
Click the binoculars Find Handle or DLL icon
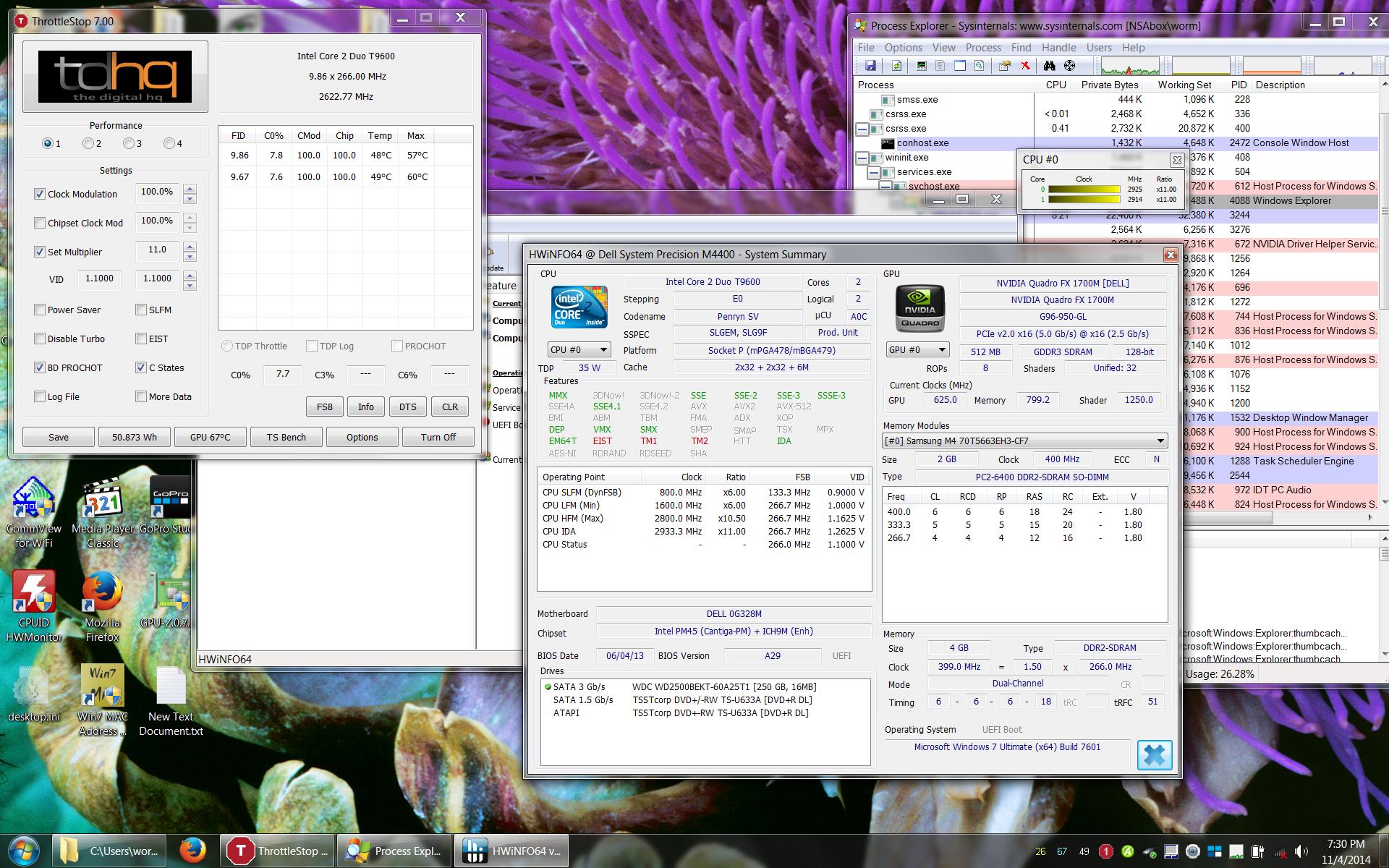tap(1049, 66)
